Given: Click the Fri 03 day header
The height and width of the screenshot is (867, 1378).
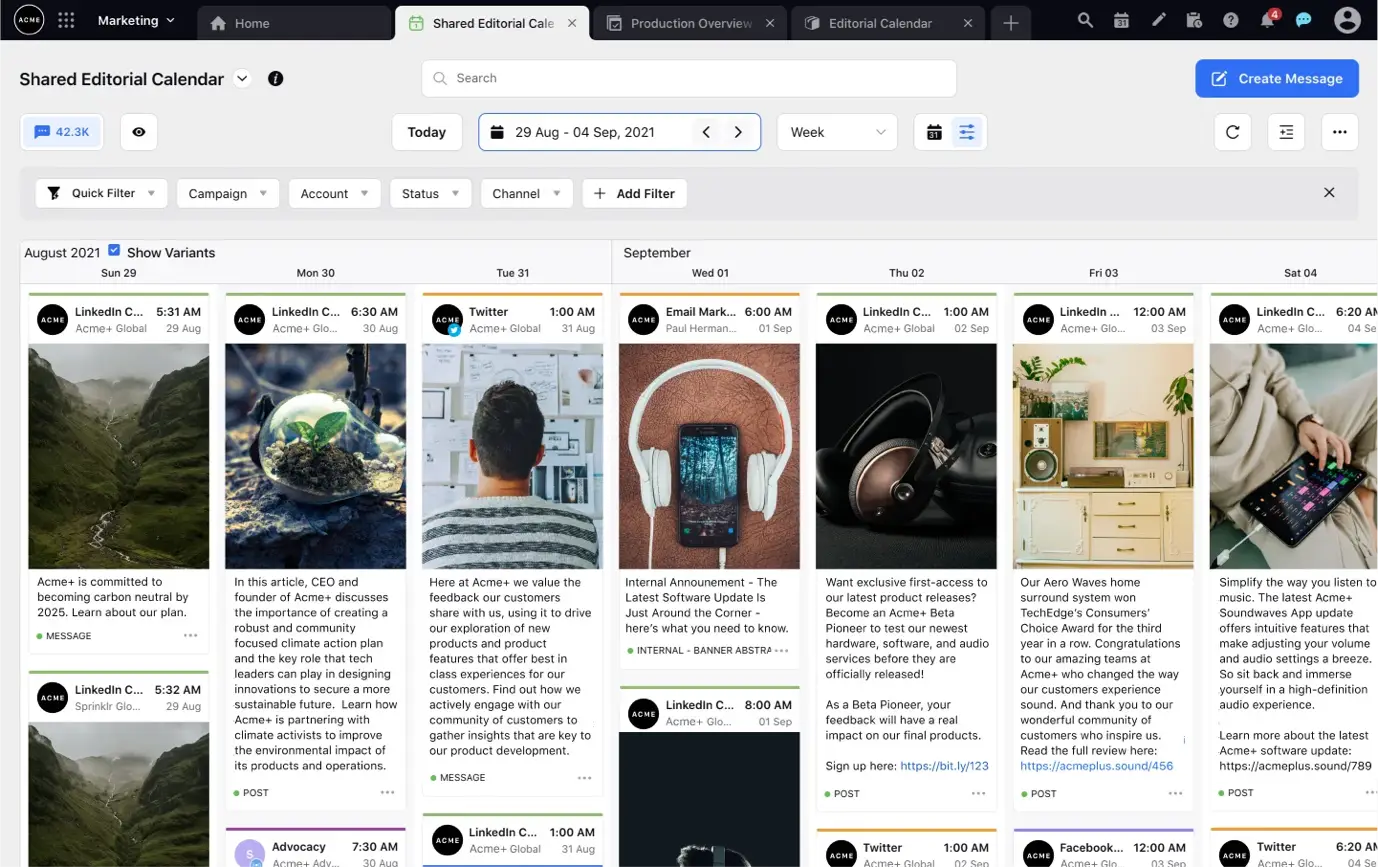Looking at the screenshot, I should click(x=1104, y=272).
